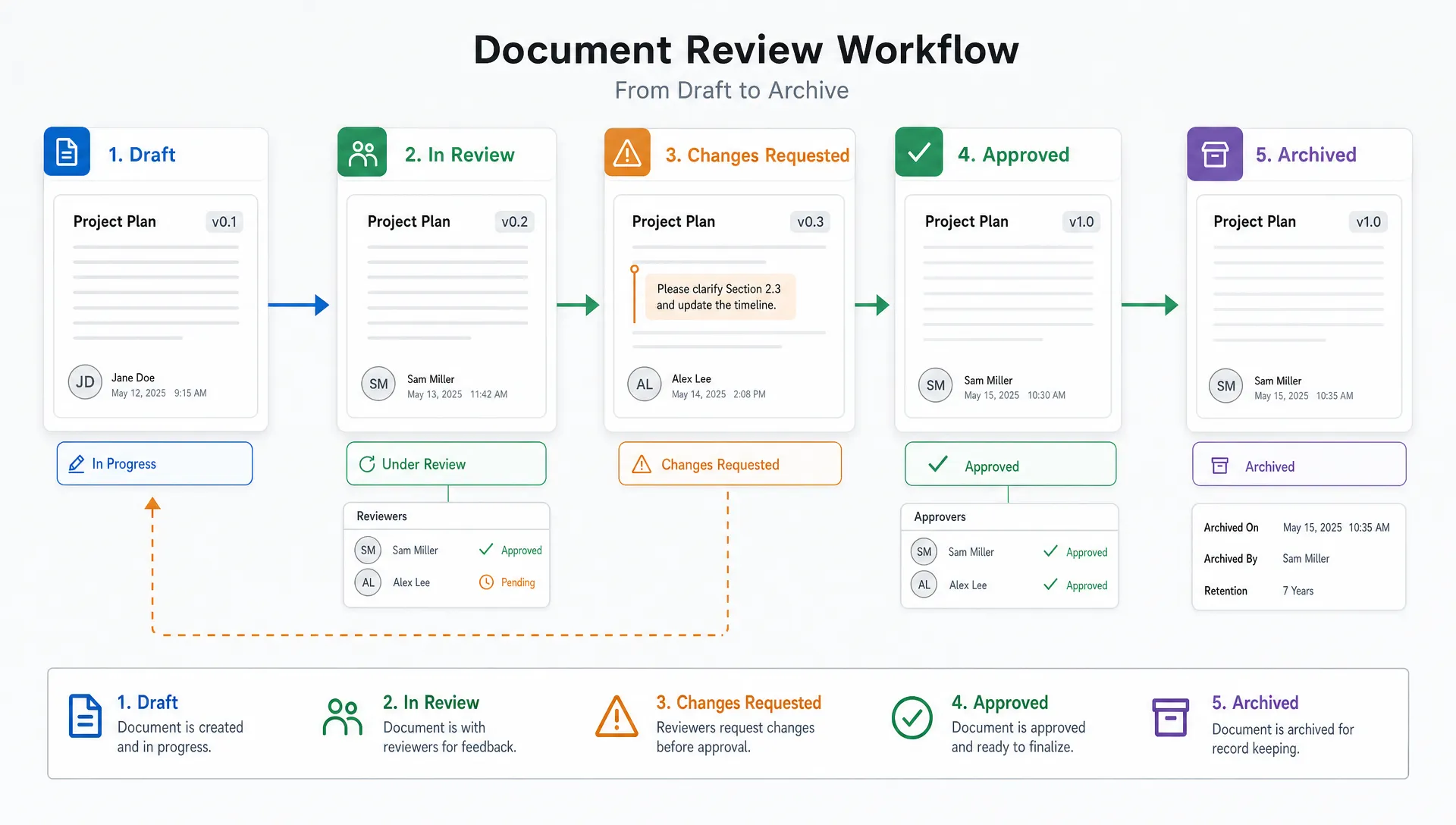Click the green Approved checkmark header icon
1456x825 pixels.
919,152
